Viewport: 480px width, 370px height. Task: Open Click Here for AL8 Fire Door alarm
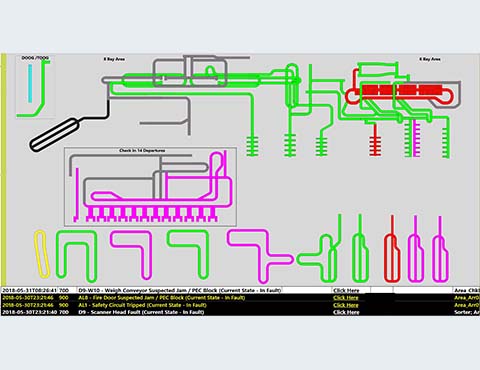[x=346, y=298]
